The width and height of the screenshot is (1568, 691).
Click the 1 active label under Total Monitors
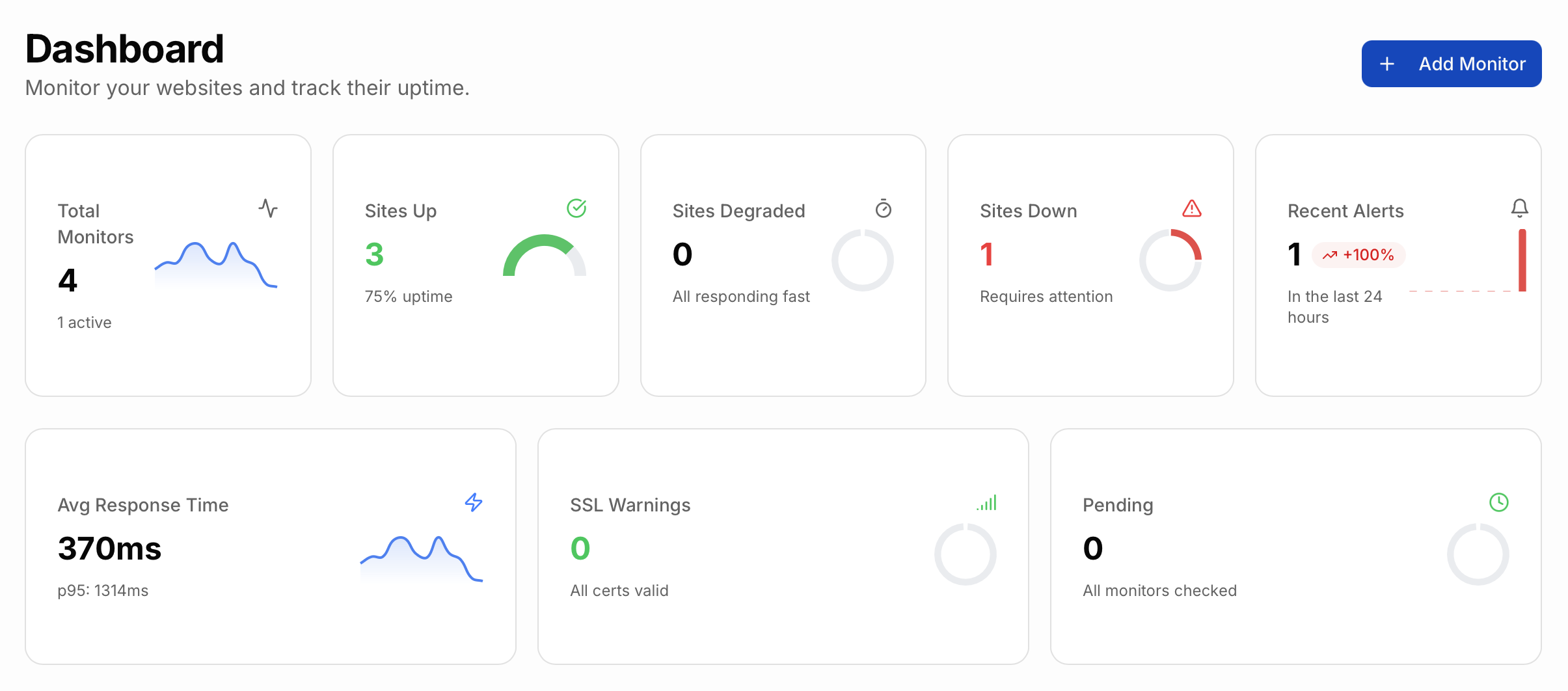(85, 321)
